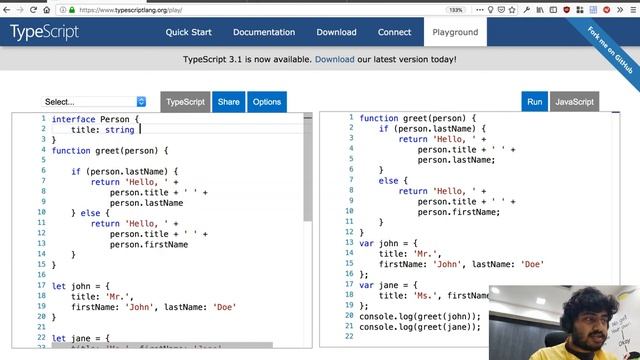Run the code with Run button
640x360 pixels.
pyautogui.click(x=535, y=102)
